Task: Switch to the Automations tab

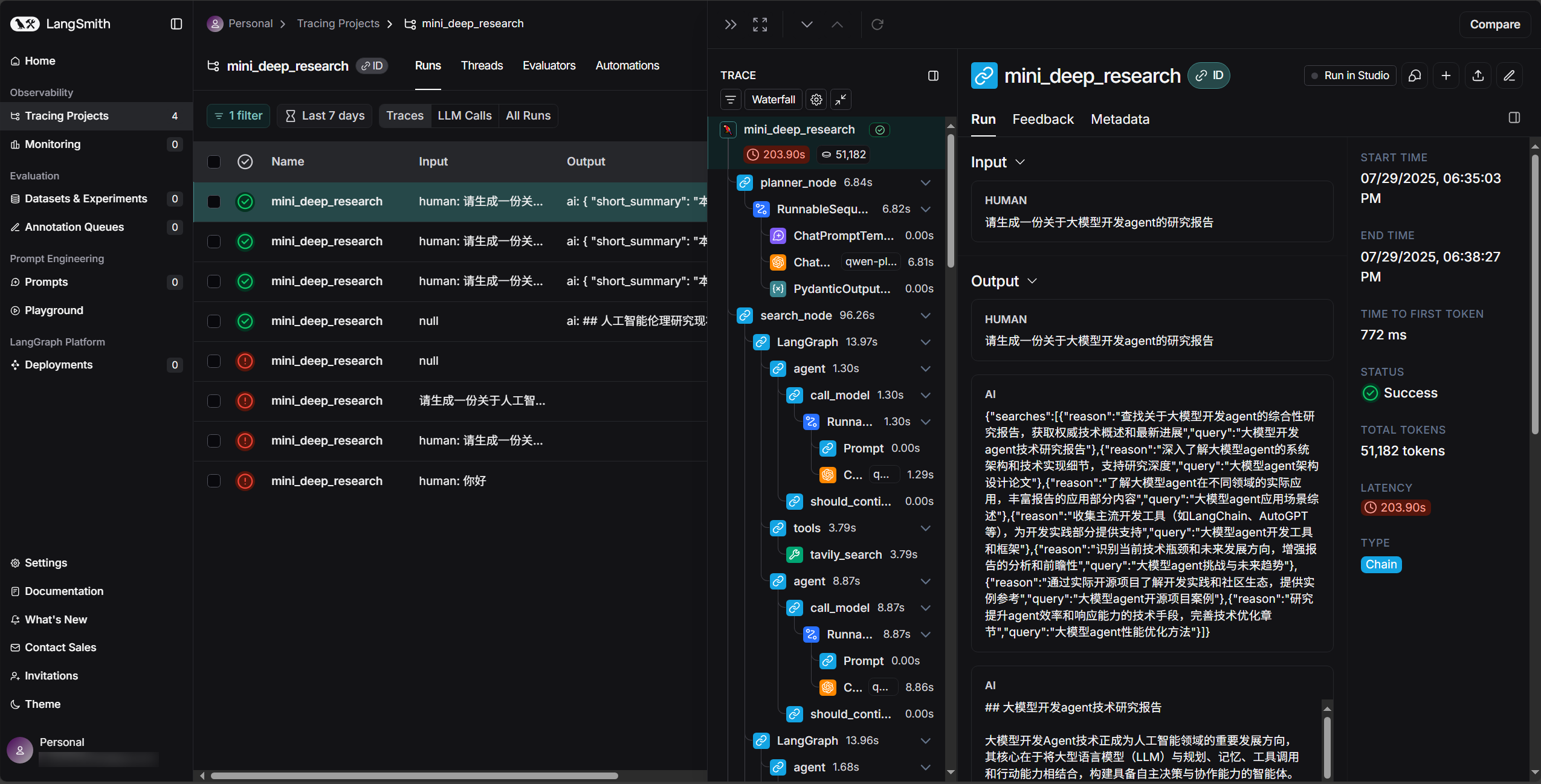Action: 627,66
